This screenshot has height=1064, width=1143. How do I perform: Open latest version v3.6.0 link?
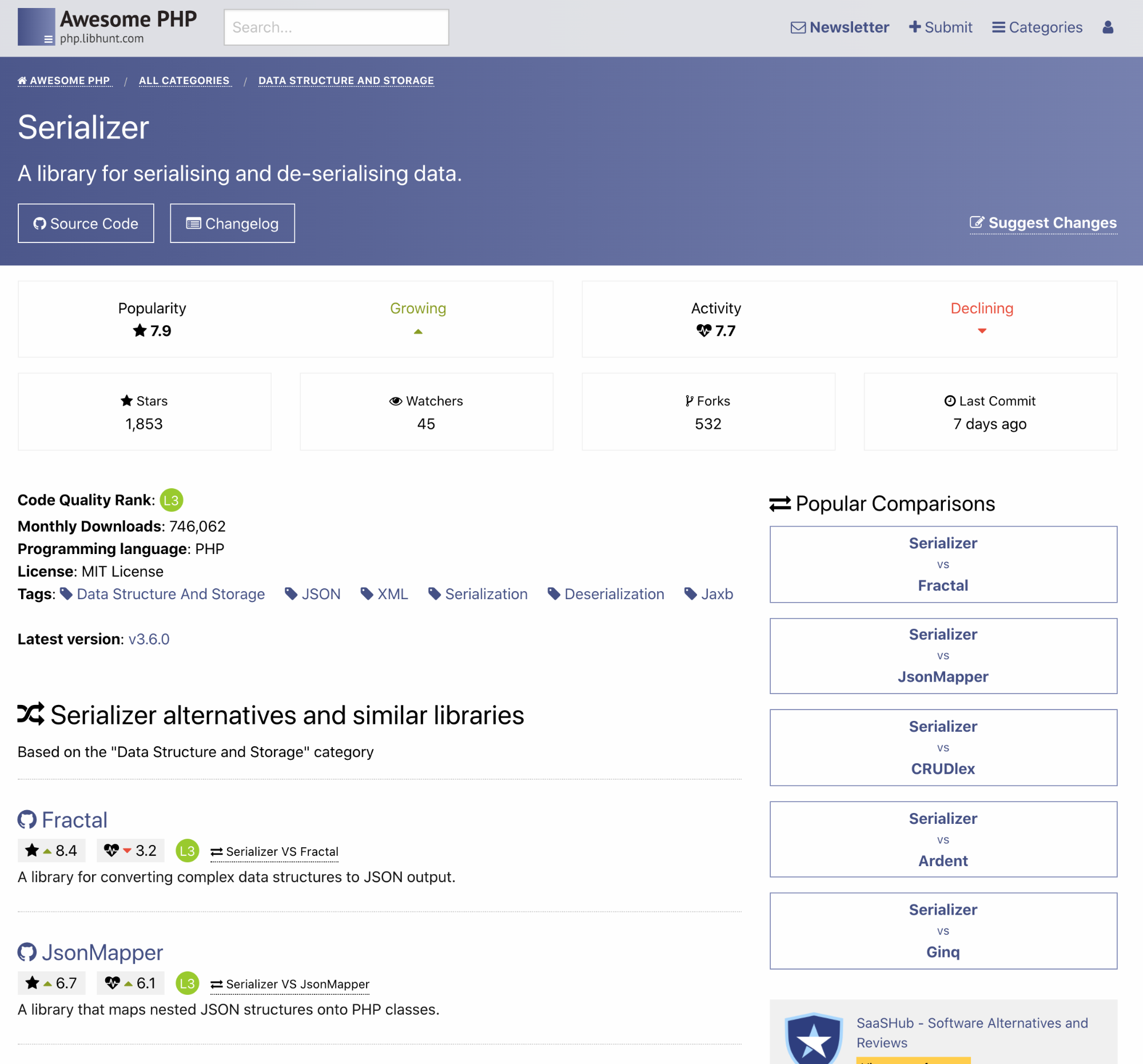click(x=149, y=639)
